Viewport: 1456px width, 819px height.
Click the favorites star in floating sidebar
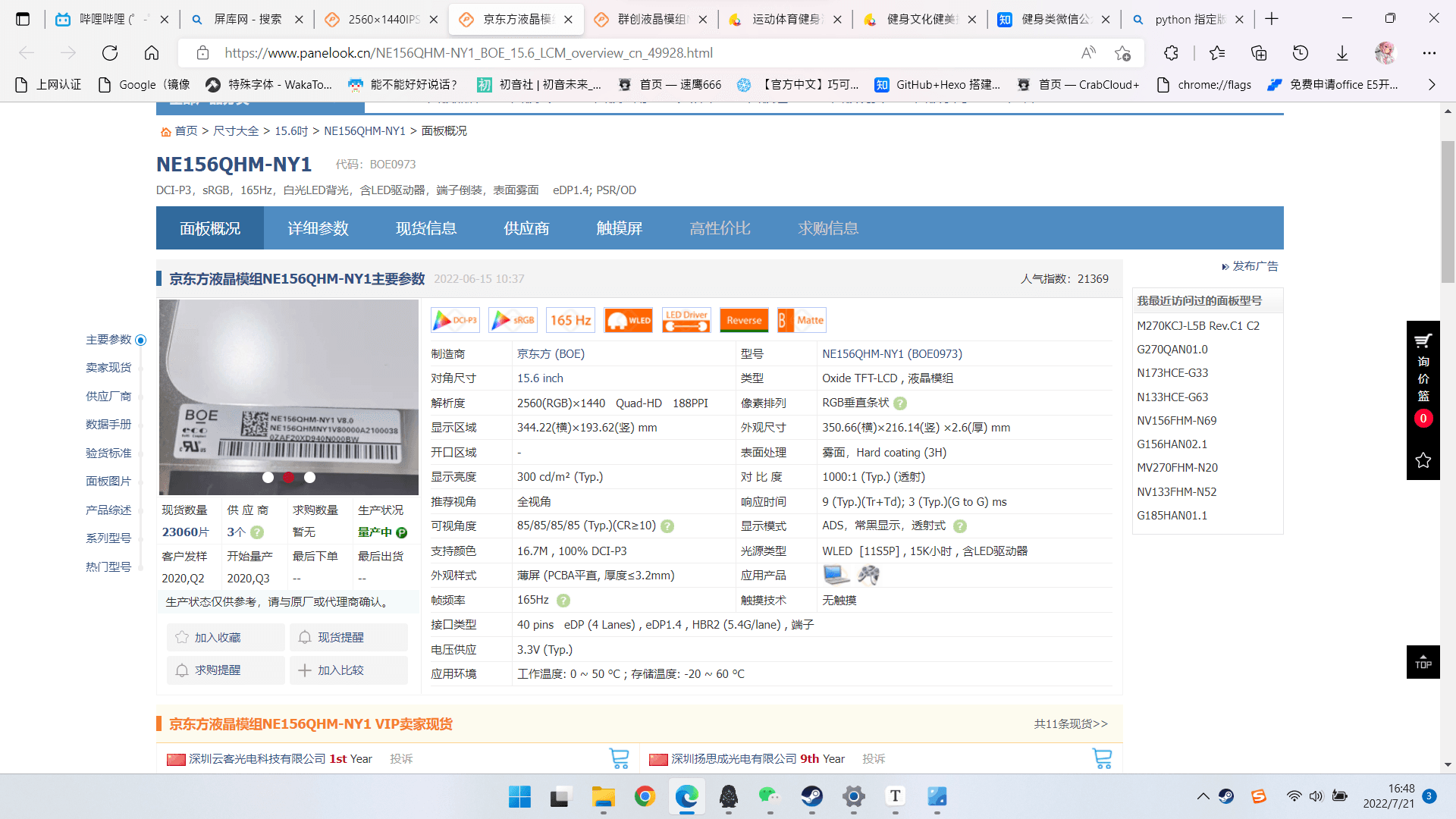[1423, 460]
